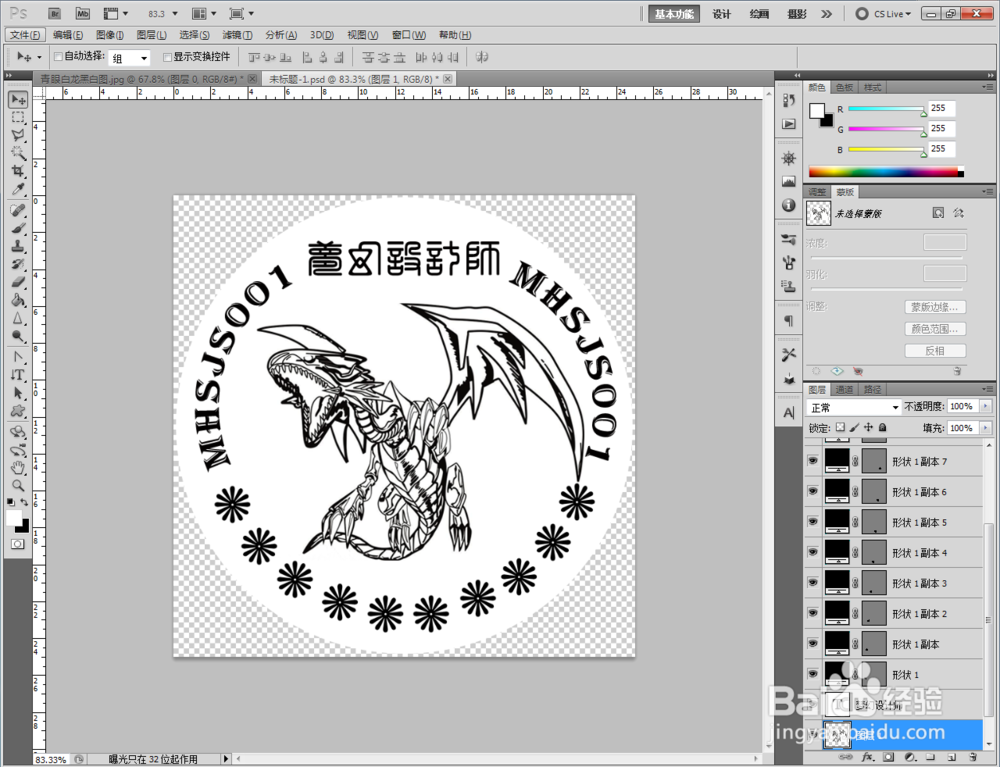
Task: Click the foreground color swatch in Color panel
Action: tap(816, 111)
